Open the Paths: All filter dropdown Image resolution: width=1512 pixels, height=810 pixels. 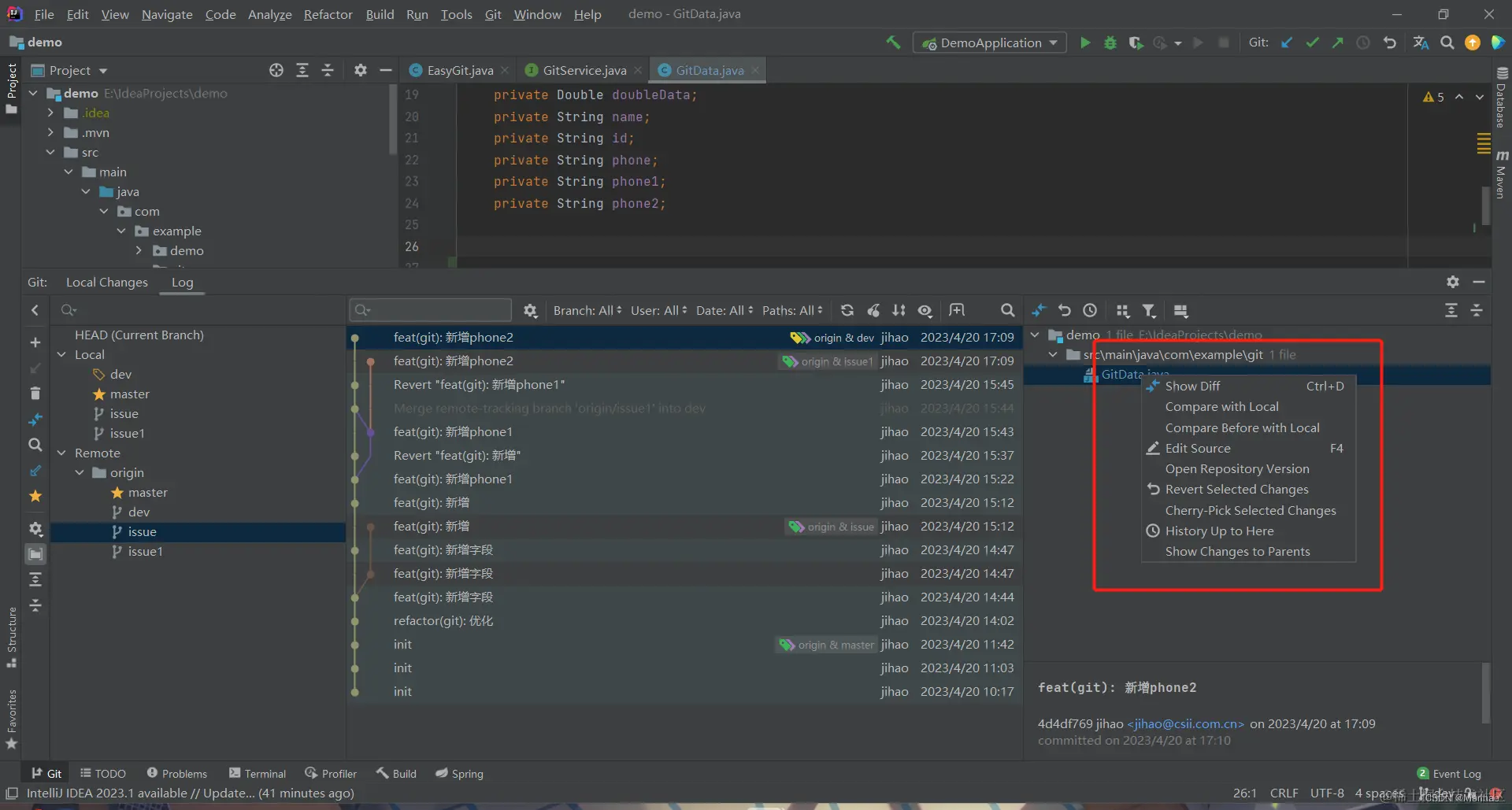(792, 311)
